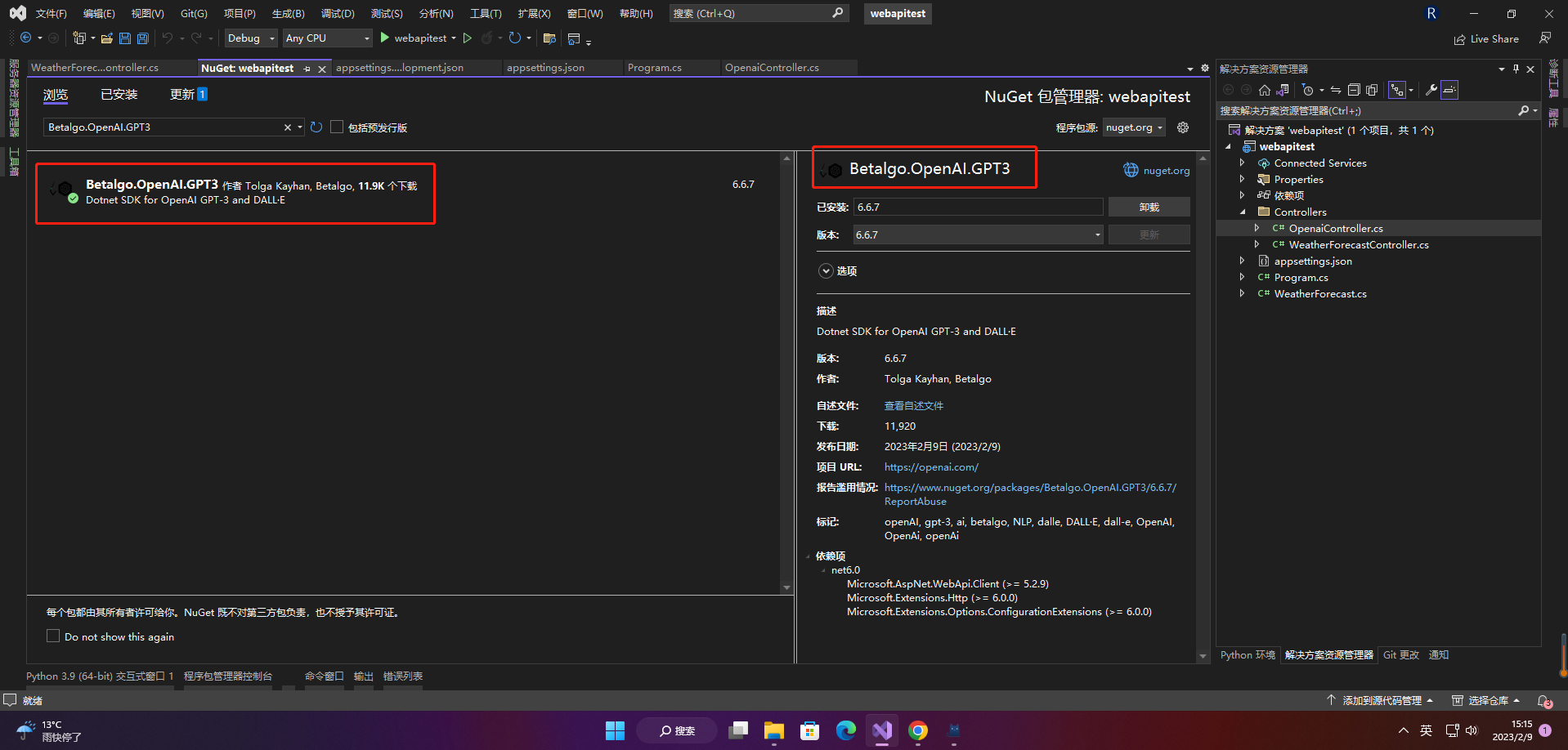Click pending changes filter clock icon
The image size is (1568, 750).
1308,90
